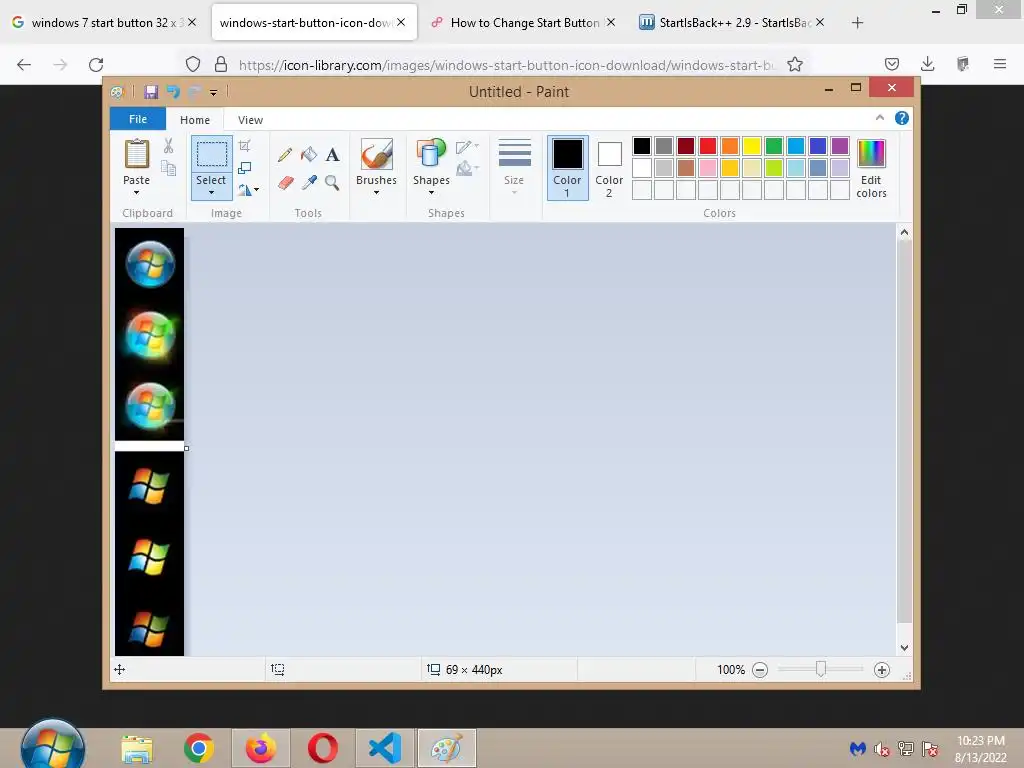Click the zoom slider handle

(x=820, y=669)
